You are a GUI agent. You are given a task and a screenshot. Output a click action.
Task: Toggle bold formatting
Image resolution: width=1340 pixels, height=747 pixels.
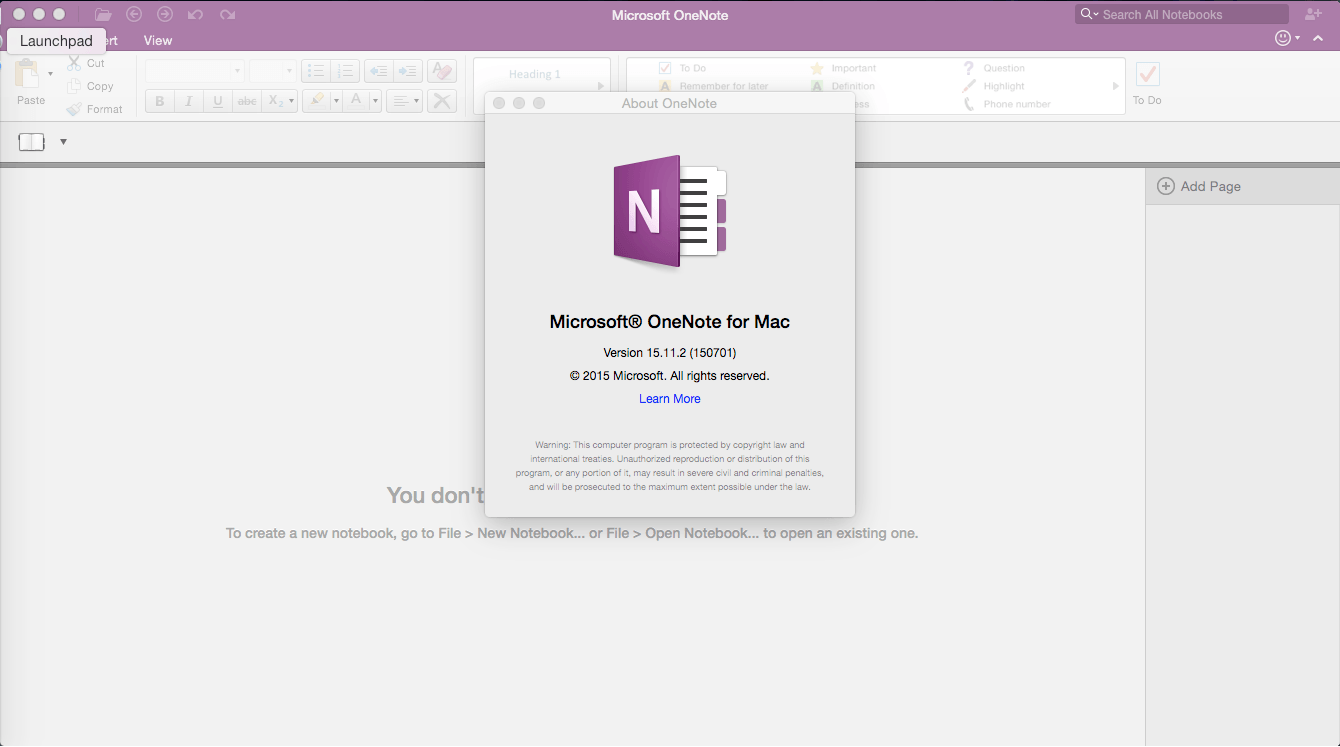pyautogui.click(x=160, y=101)
